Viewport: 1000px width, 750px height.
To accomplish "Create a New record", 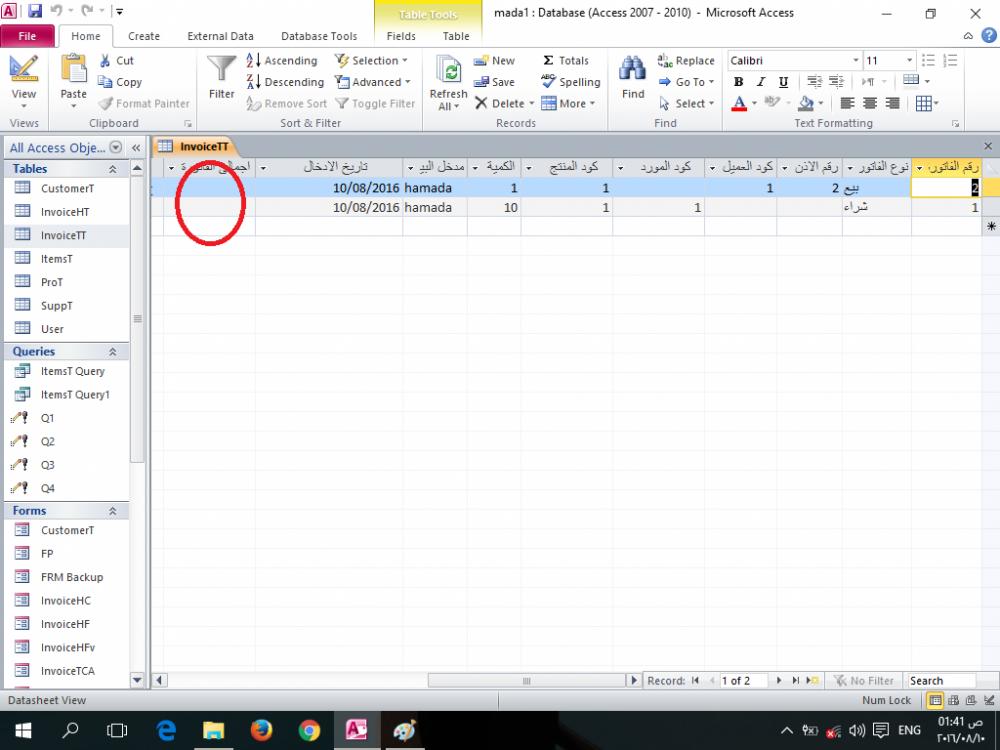I will tap(494, 61).
